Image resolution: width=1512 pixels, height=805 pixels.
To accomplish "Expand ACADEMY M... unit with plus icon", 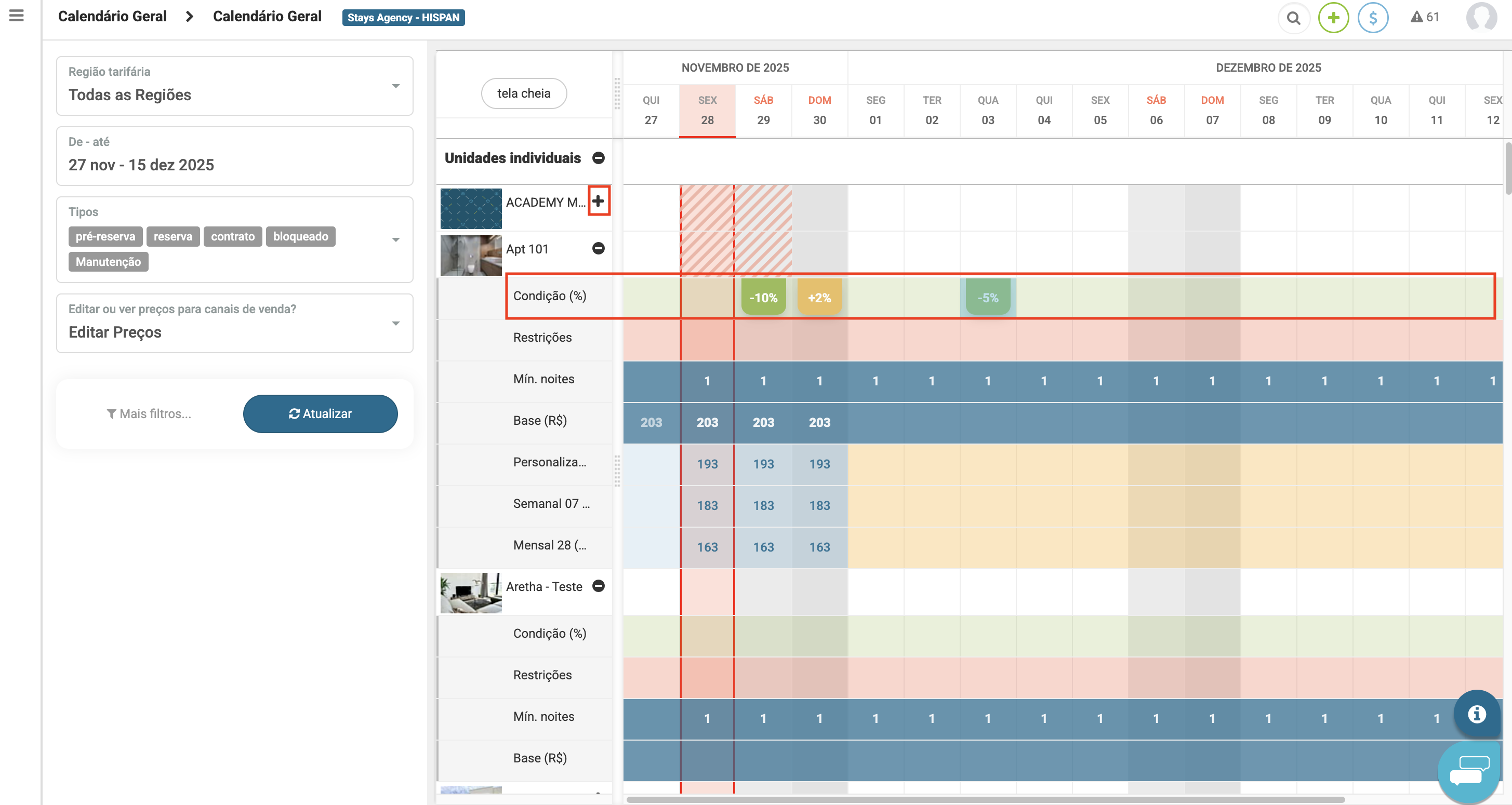I will click(x=598, y=202).
